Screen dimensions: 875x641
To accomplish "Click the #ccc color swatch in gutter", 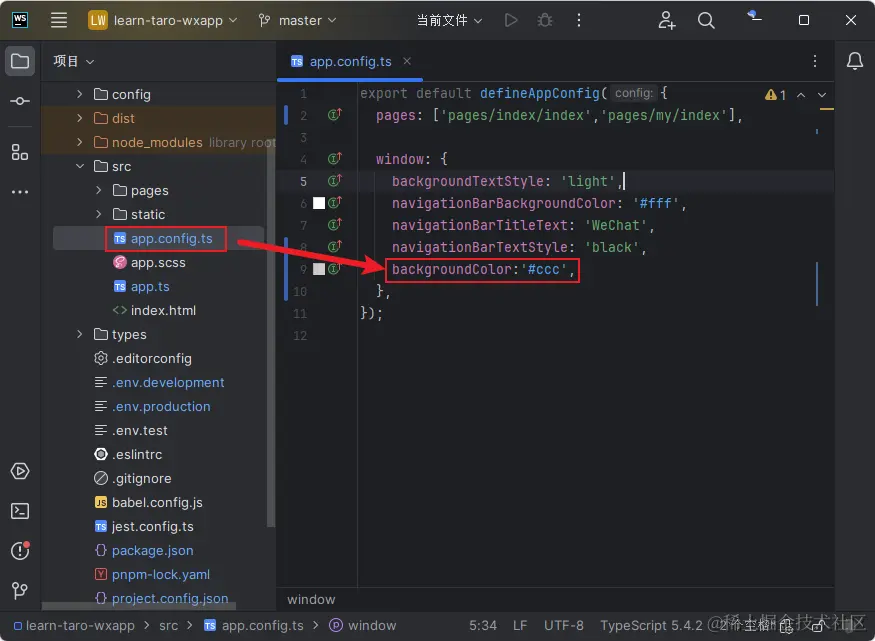I will click(x=319, y=269).
